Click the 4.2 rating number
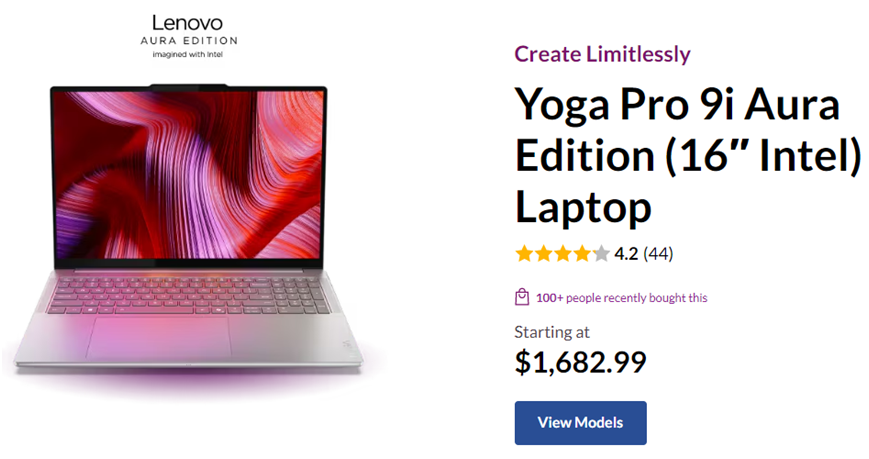Image resolution: width=869 pixels, height=459 pixels. [x=627, y=254]
